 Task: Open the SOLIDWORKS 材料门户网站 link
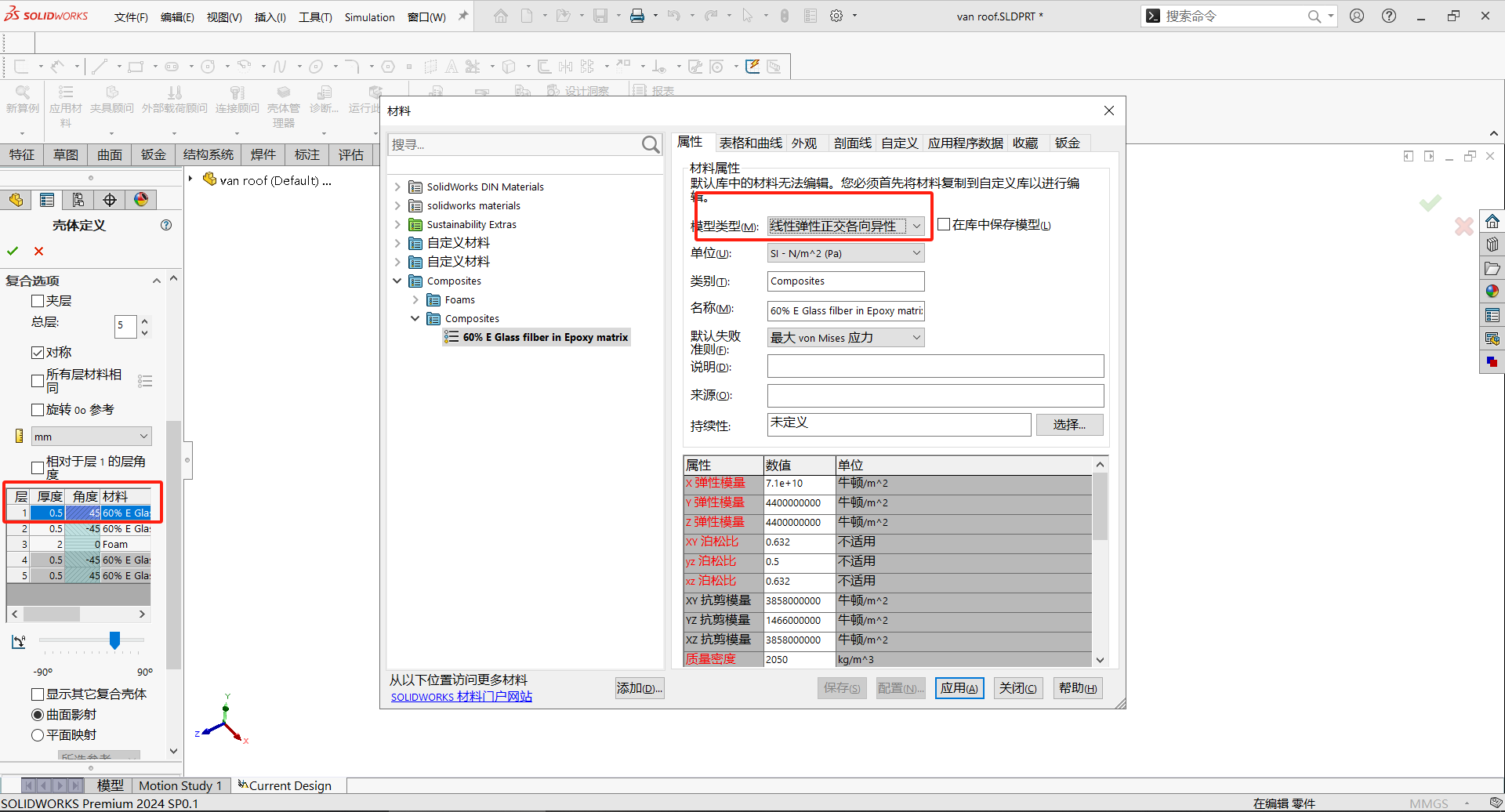[x=462, y=697]
